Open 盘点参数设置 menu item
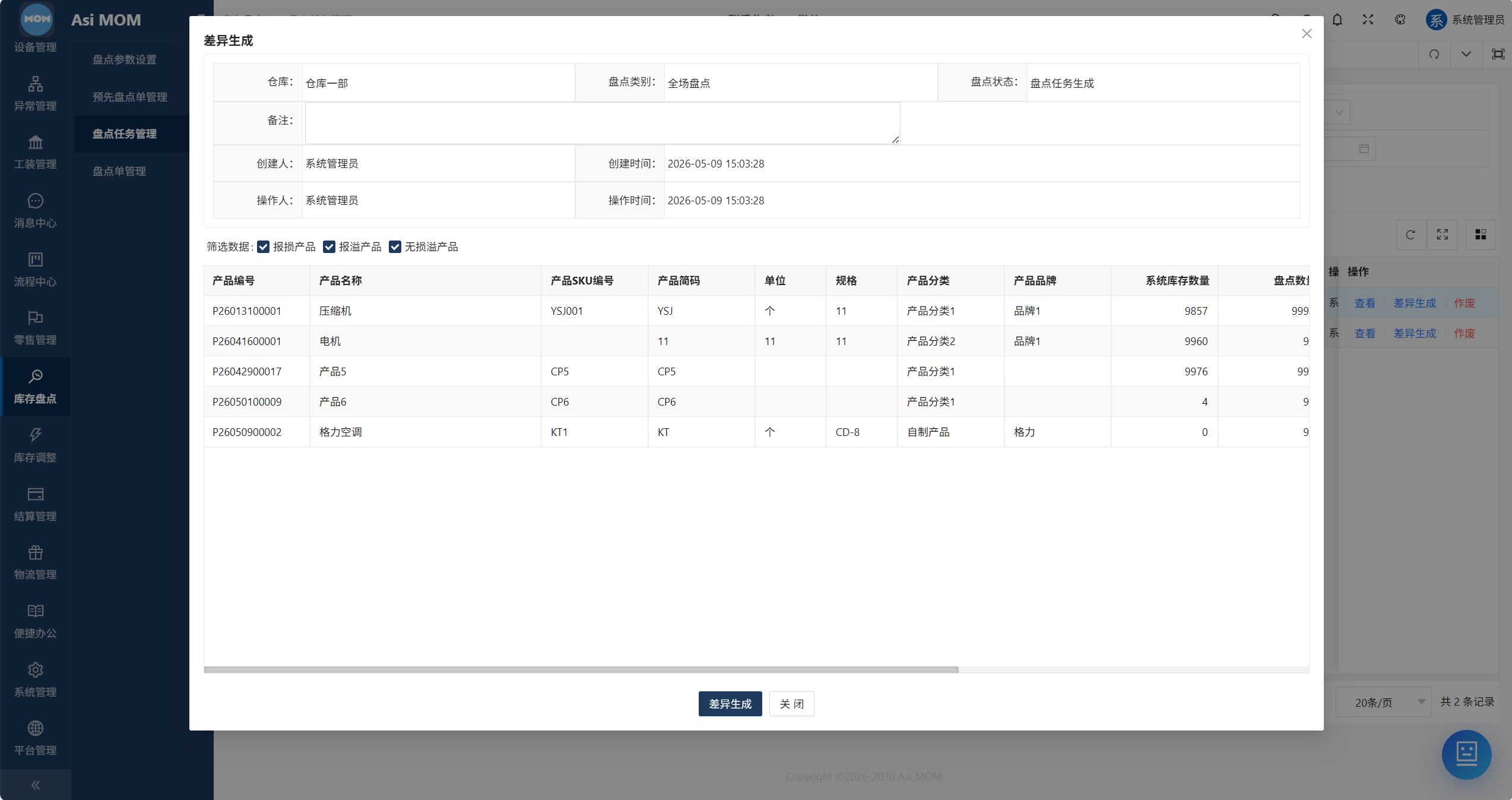This screenshot has height=800, width=1512. [125, 59]
